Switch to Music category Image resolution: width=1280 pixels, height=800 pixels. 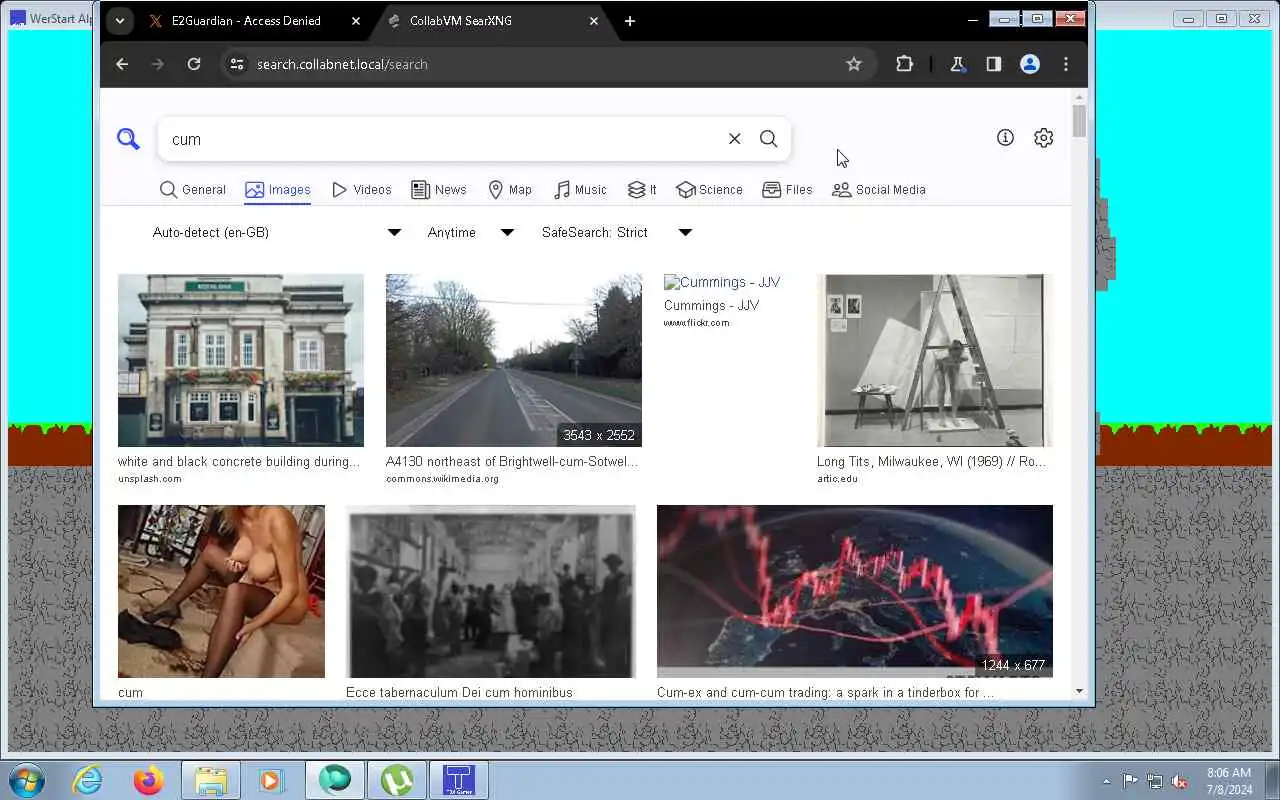pos(580,189)
